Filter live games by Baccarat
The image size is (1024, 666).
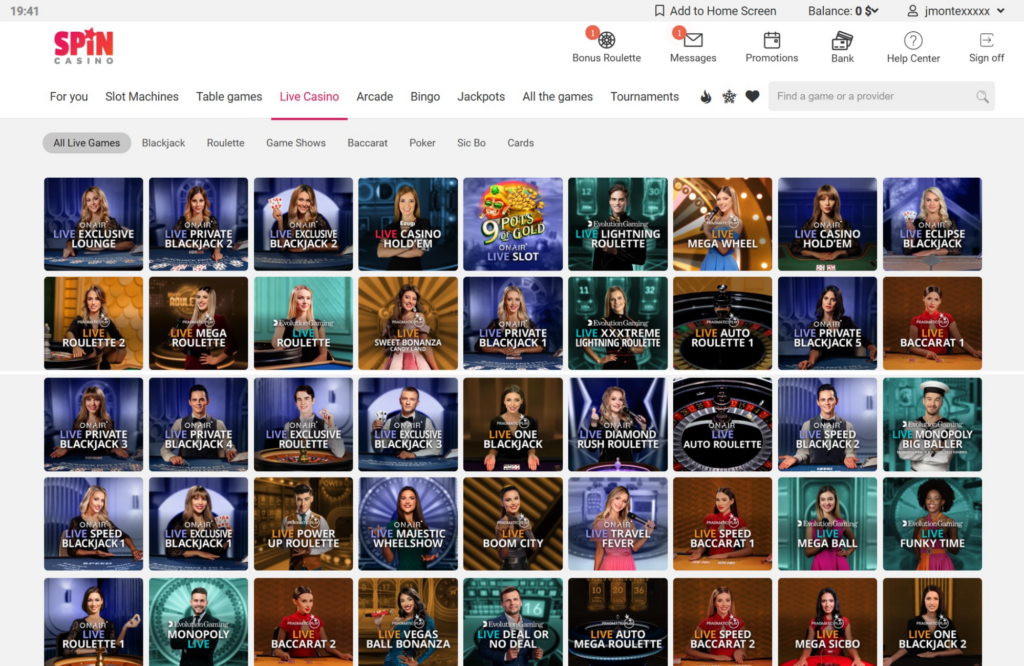tap(367, 143)
